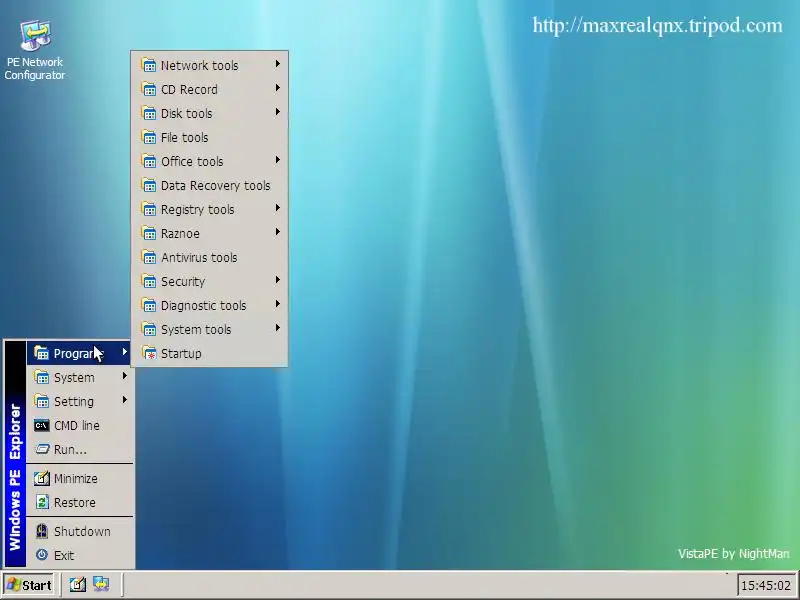The image size is (800, 600).
Task: Click the CMD line console icon
Action: 41,425
